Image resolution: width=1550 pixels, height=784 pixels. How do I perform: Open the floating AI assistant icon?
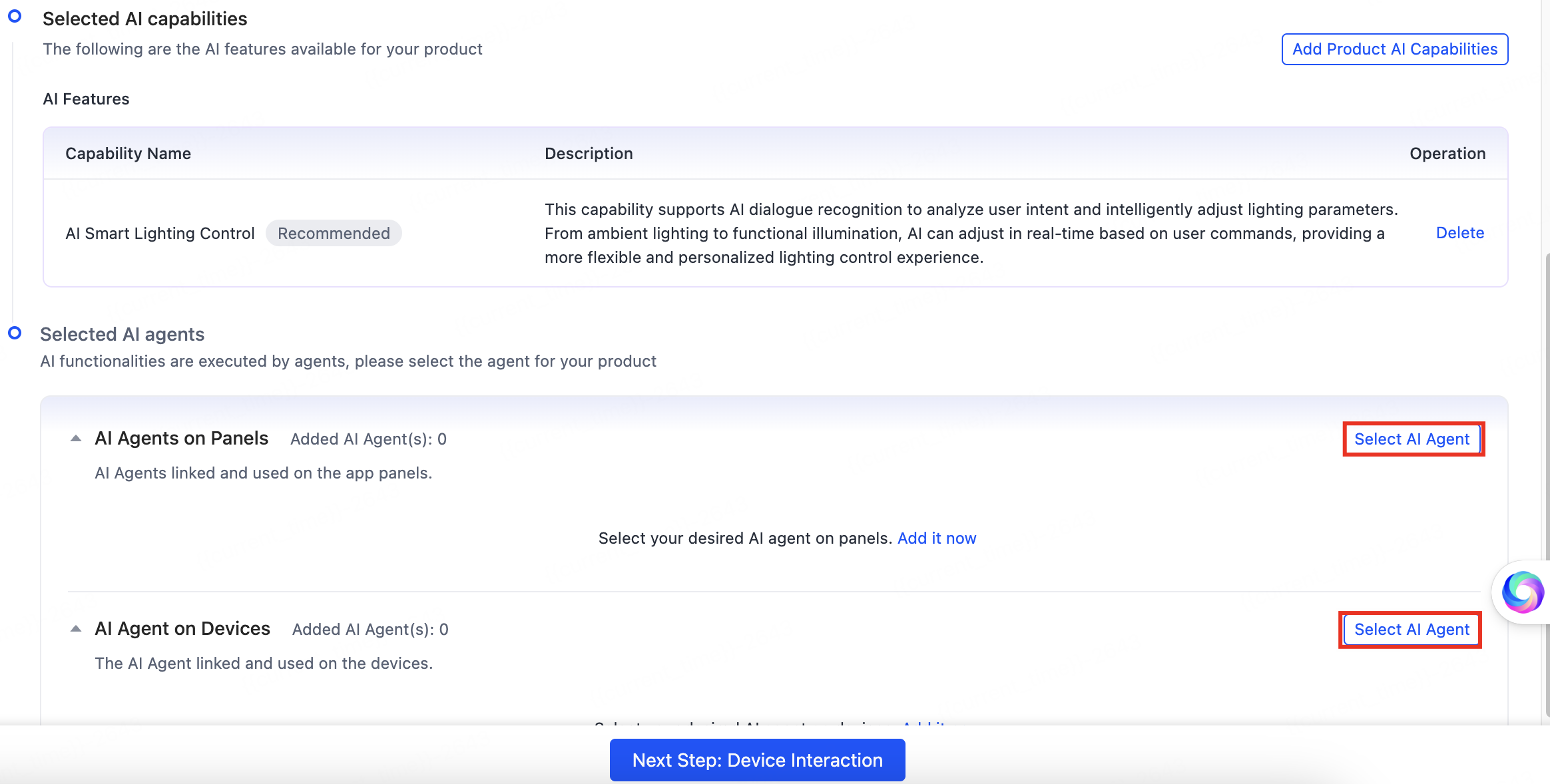1523,592
